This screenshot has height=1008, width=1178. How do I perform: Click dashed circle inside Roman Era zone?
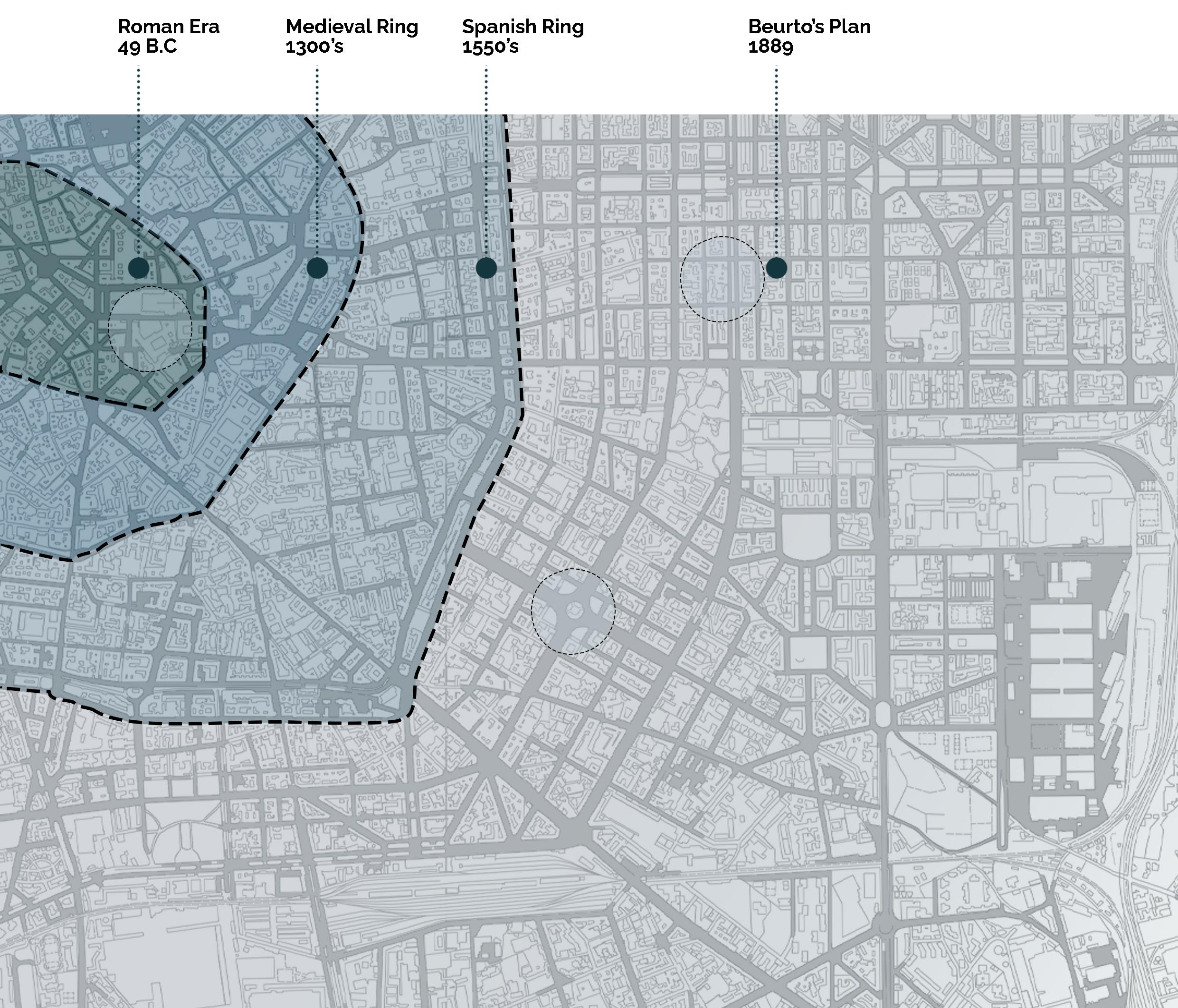point(150,329)
